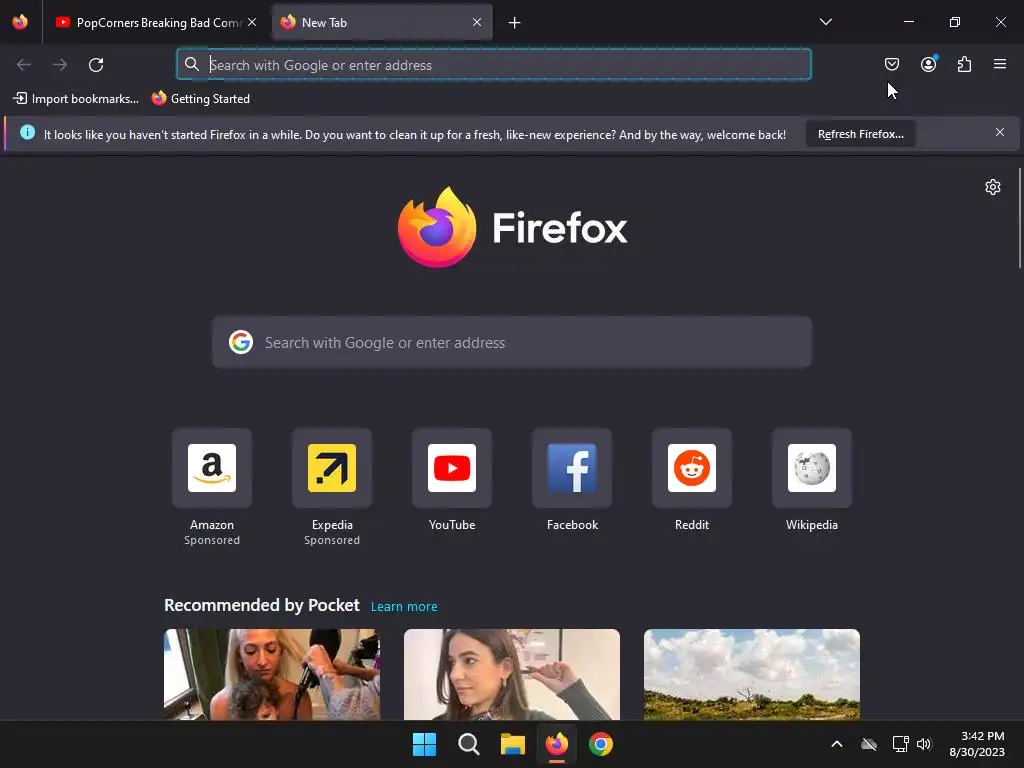Go forward one page

pyautogui.click(x=60, y=65)
